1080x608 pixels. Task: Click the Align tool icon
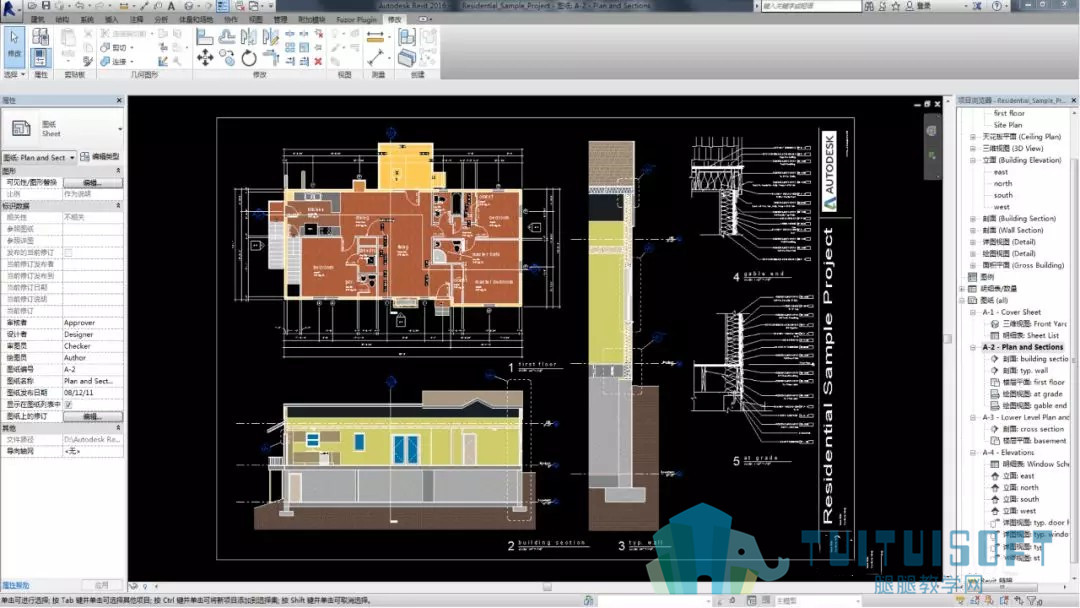click(205, 37)
